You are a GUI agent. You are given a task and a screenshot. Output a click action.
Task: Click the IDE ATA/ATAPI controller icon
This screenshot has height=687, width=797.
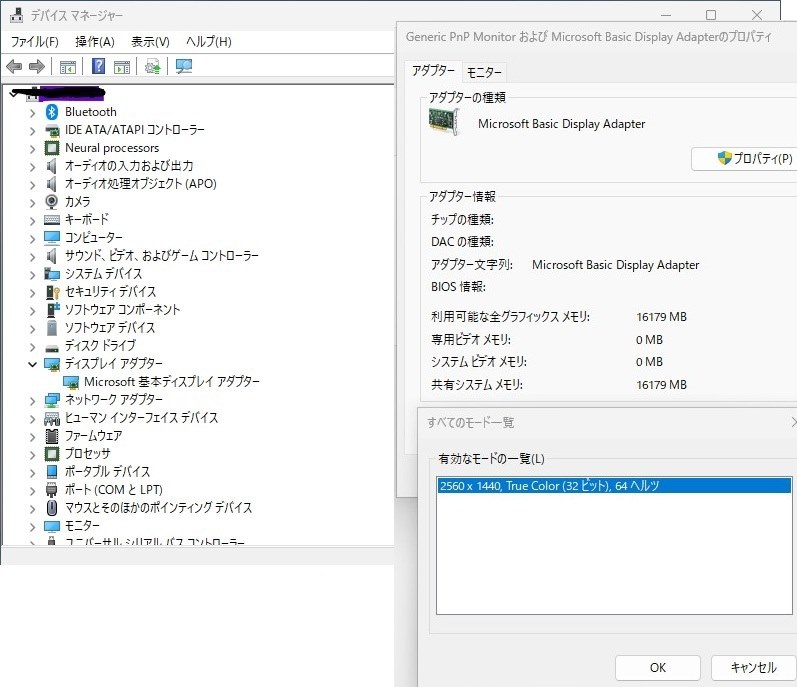coord(52,131)
